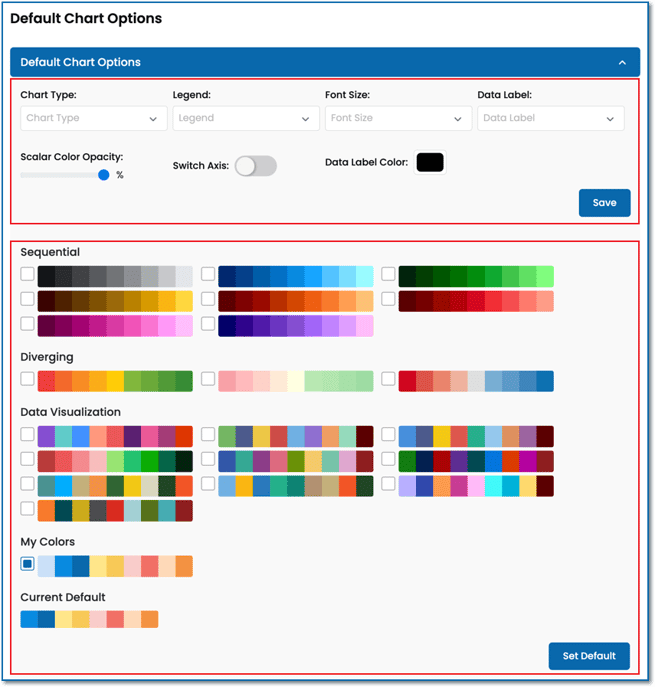Toggle the Switch Axis switch
Screen dimensions: 655x687
256,166
